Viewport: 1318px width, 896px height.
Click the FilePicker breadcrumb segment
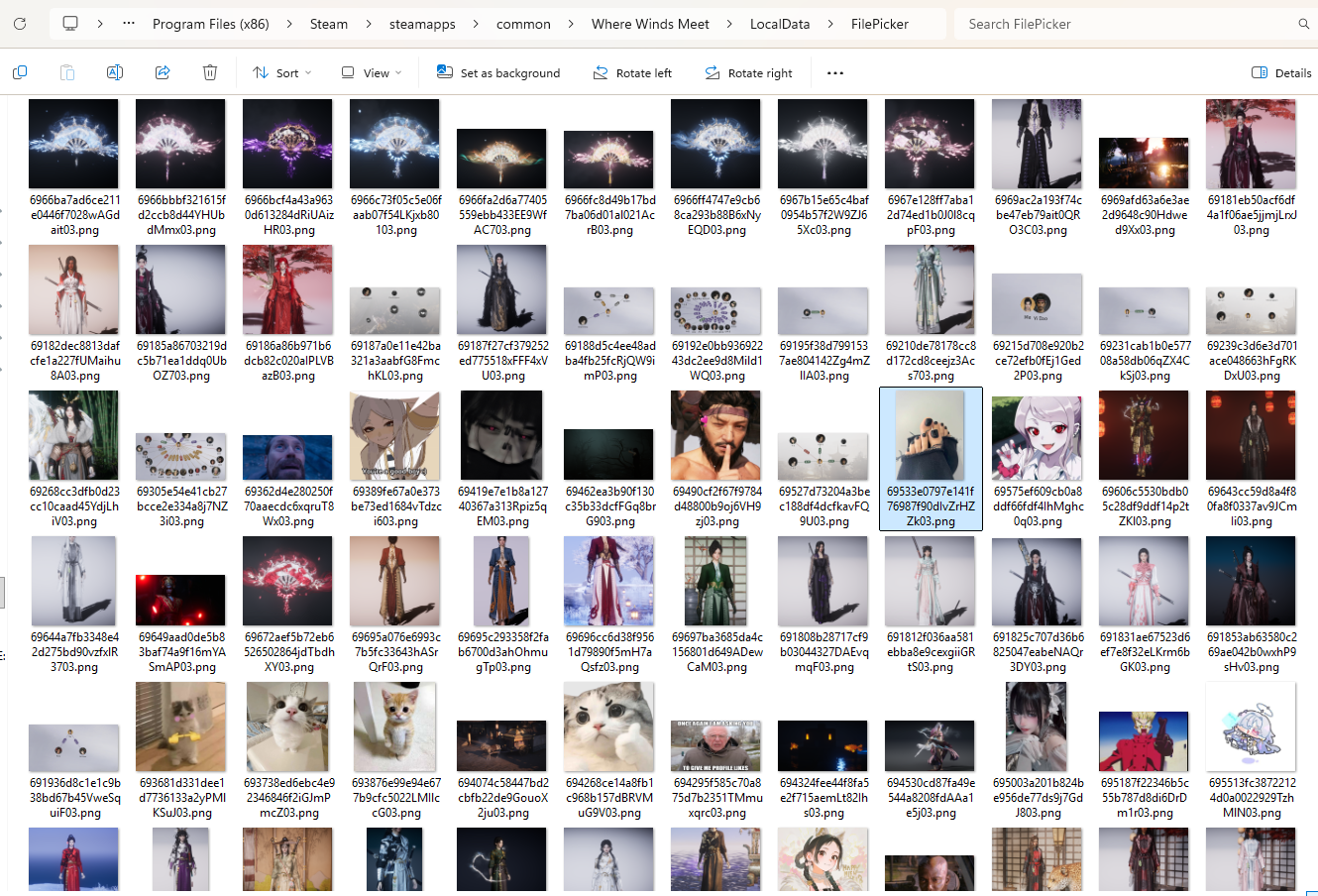click(880, 24)
